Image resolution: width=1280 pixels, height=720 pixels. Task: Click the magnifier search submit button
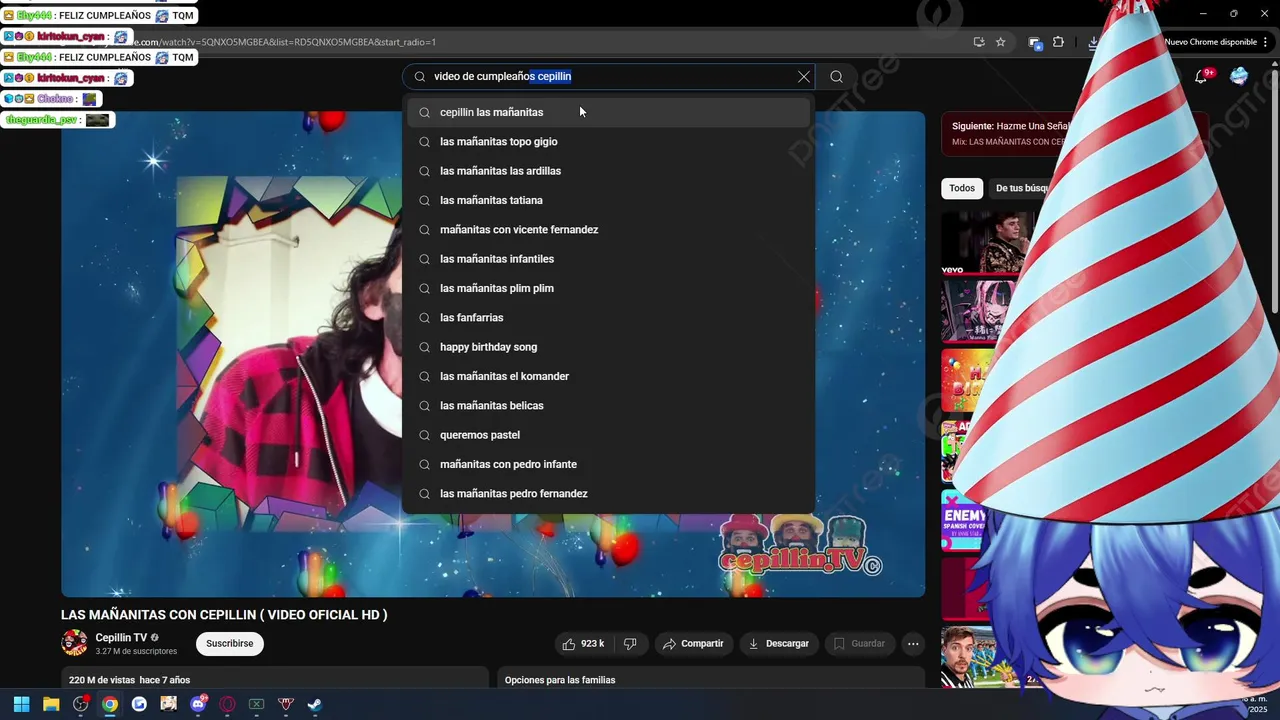tap(837, 77)
